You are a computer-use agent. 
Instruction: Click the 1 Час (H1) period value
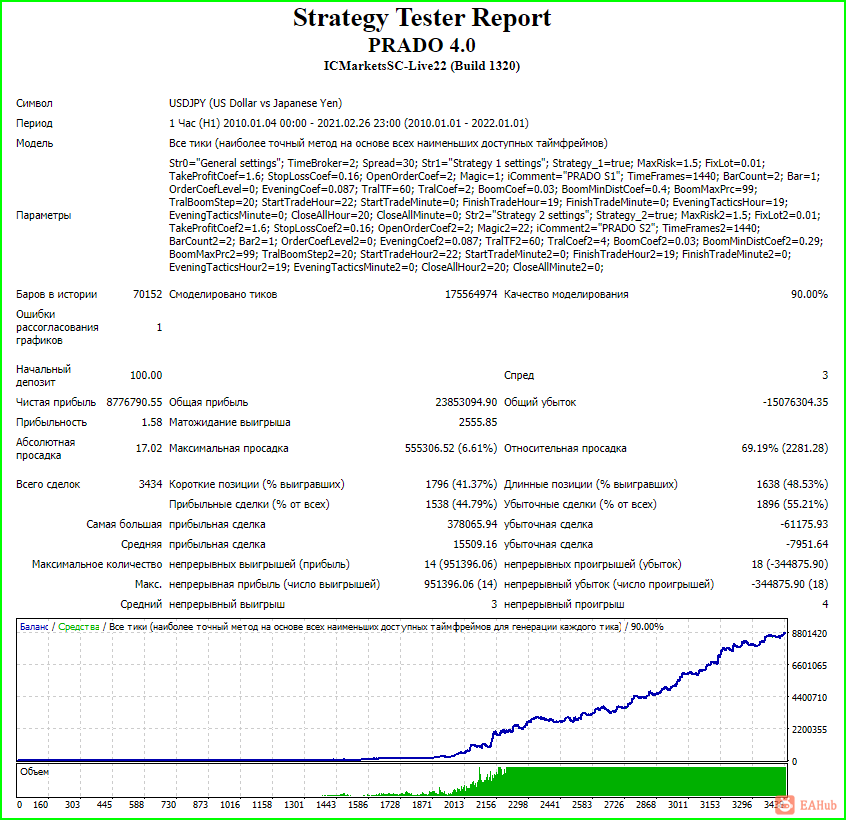click(349, 123)
